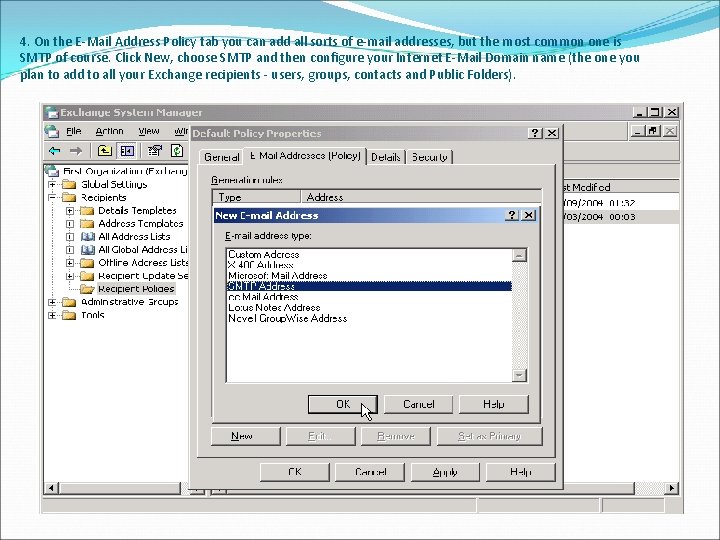Expand the Details Templates node

[x=70, y=211]
